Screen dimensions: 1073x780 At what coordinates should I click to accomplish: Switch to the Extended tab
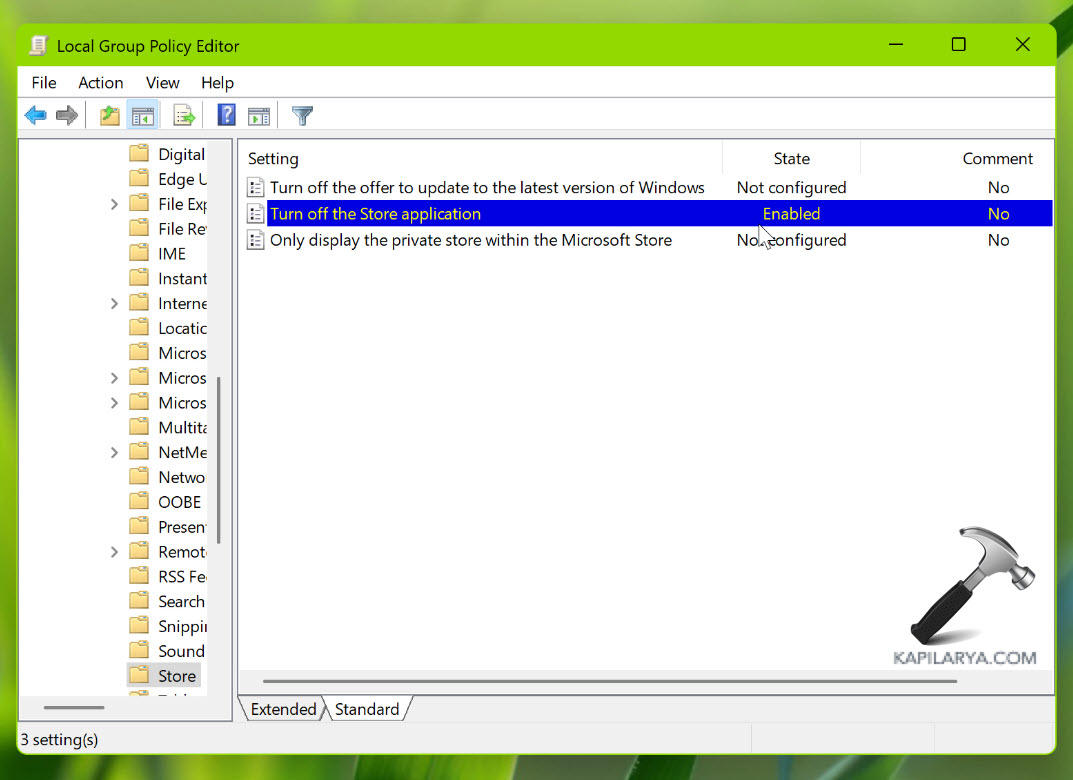click(283, 709)
